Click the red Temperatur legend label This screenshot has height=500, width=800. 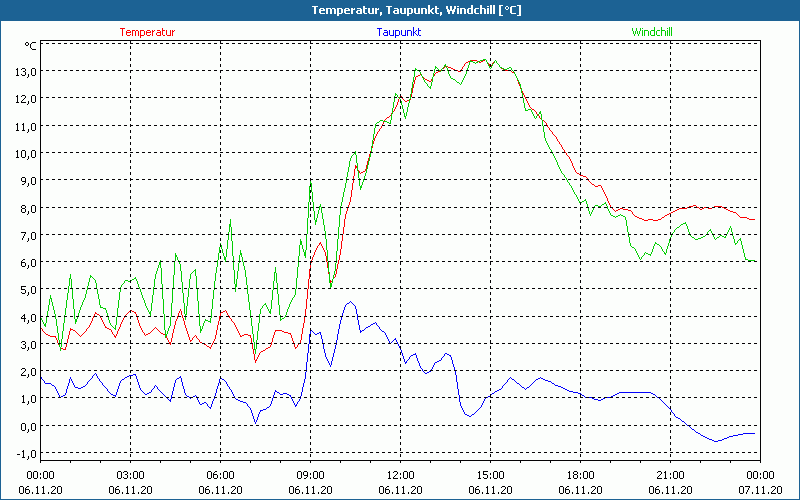coord(147,32)
